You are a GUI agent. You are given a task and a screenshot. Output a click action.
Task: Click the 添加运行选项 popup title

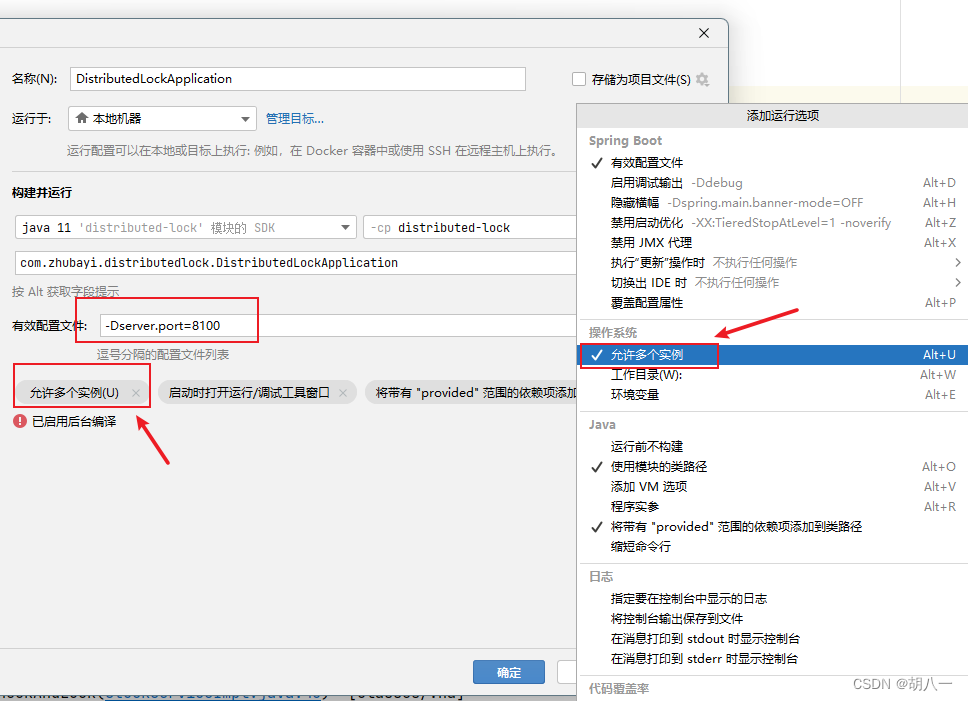pos(783,115)
